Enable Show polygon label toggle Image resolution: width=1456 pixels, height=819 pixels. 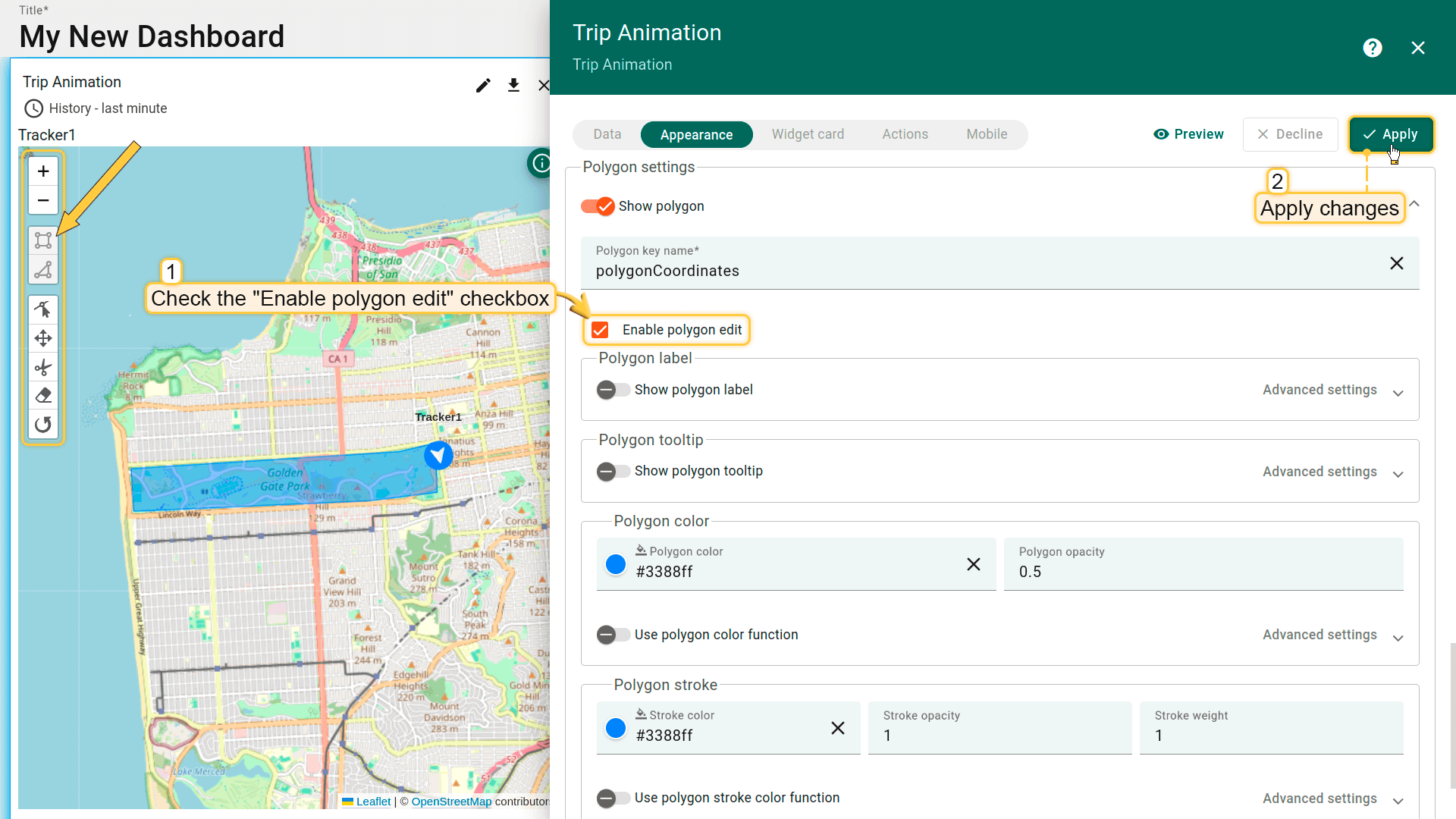point(613,390)
